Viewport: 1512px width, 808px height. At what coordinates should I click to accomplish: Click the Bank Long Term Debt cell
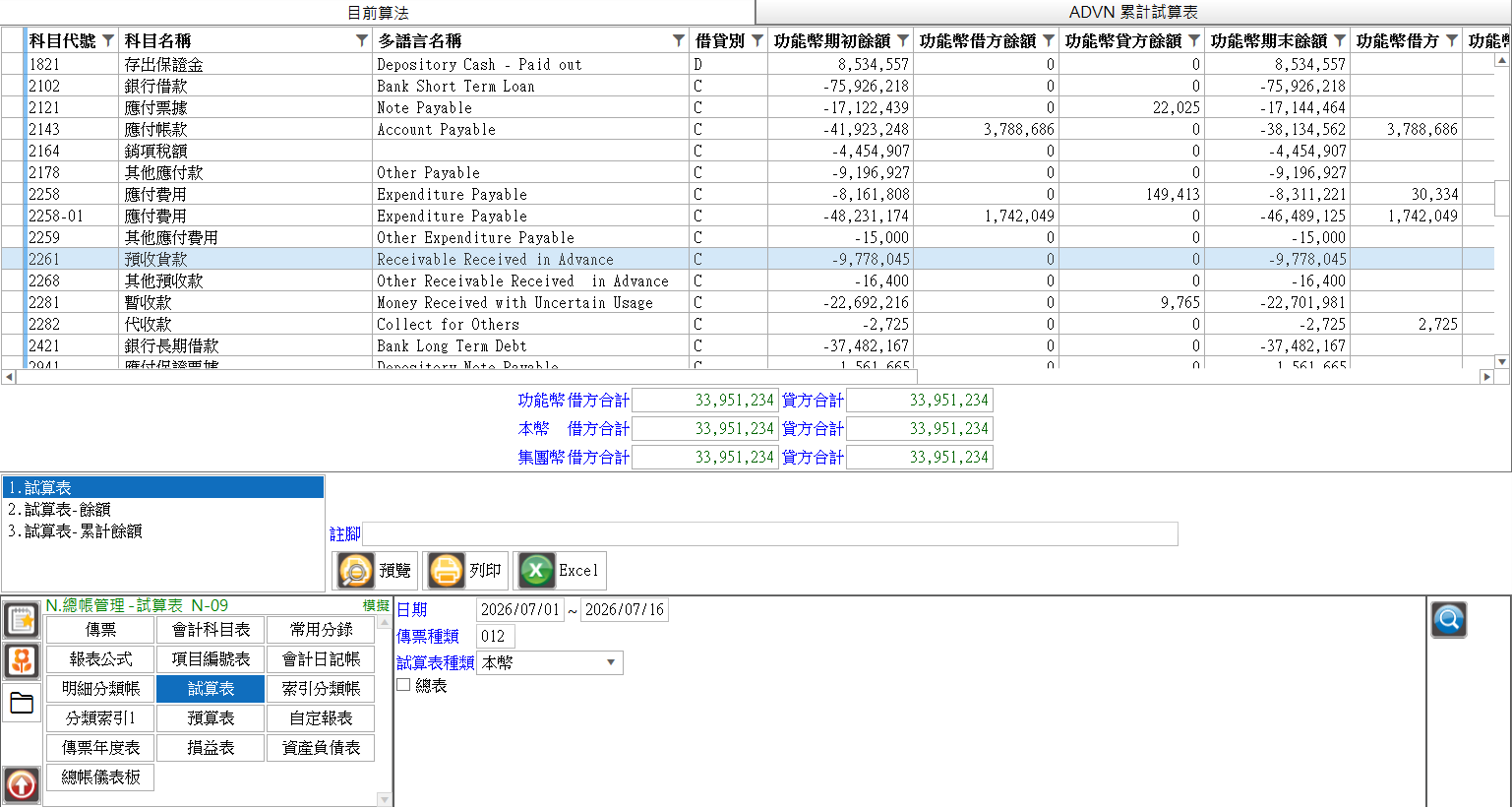pyautogui.click(x=530, y=345)
